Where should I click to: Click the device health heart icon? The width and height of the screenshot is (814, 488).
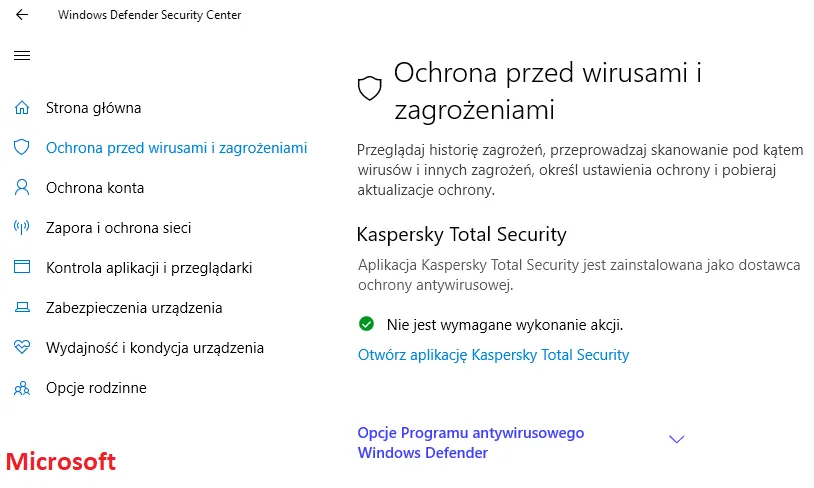point(22,348)
